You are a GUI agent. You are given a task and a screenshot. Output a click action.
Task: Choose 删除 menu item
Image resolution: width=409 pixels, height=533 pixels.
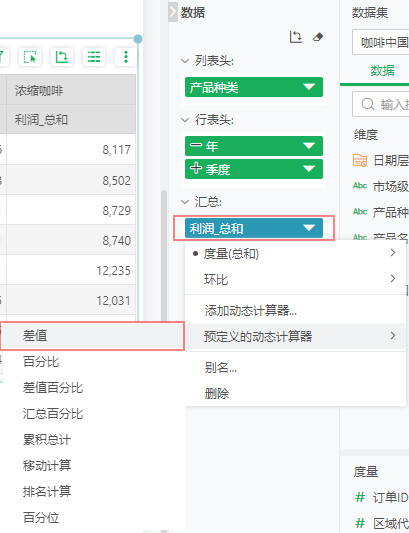(x=295, y=394)
